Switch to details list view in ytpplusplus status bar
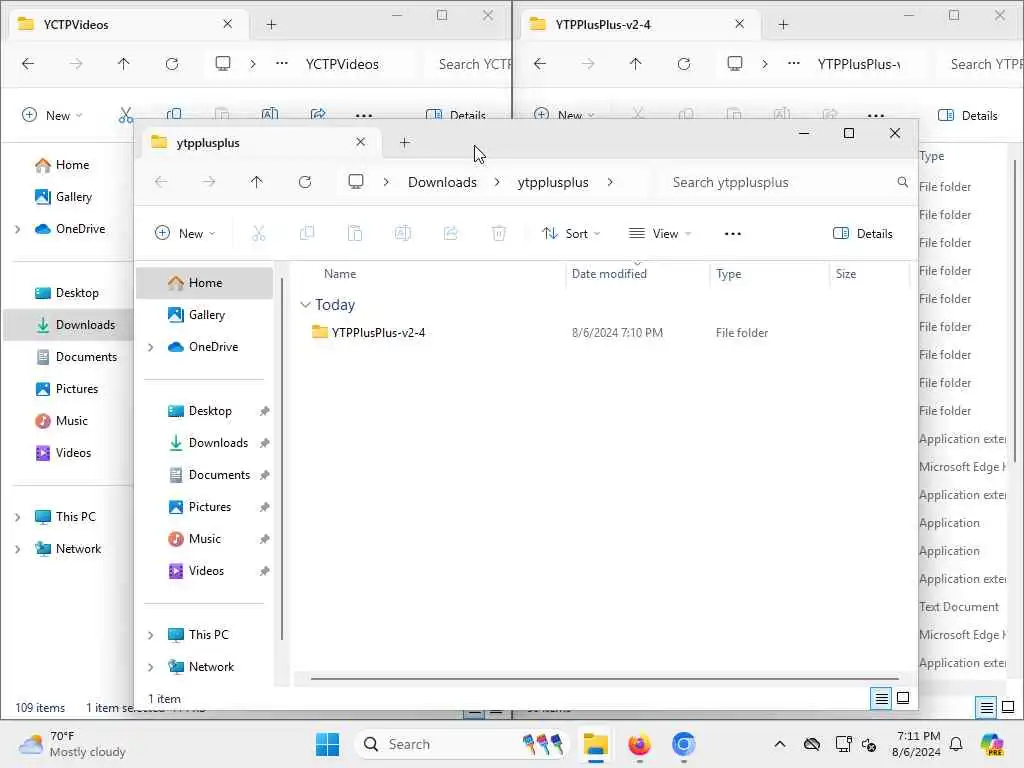 [x=881, y=699]
